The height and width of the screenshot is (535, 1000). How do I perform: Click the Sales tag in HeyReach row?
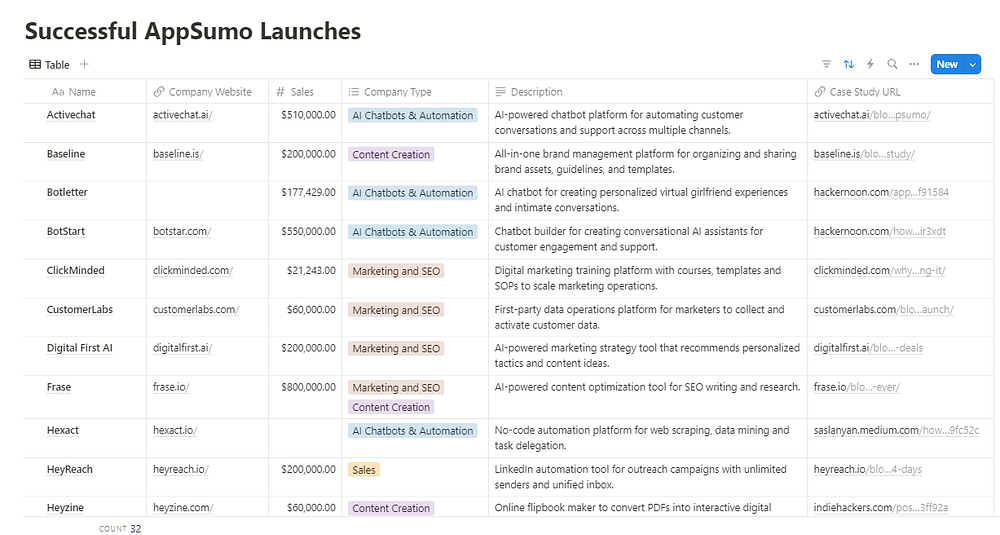(364, 470)
